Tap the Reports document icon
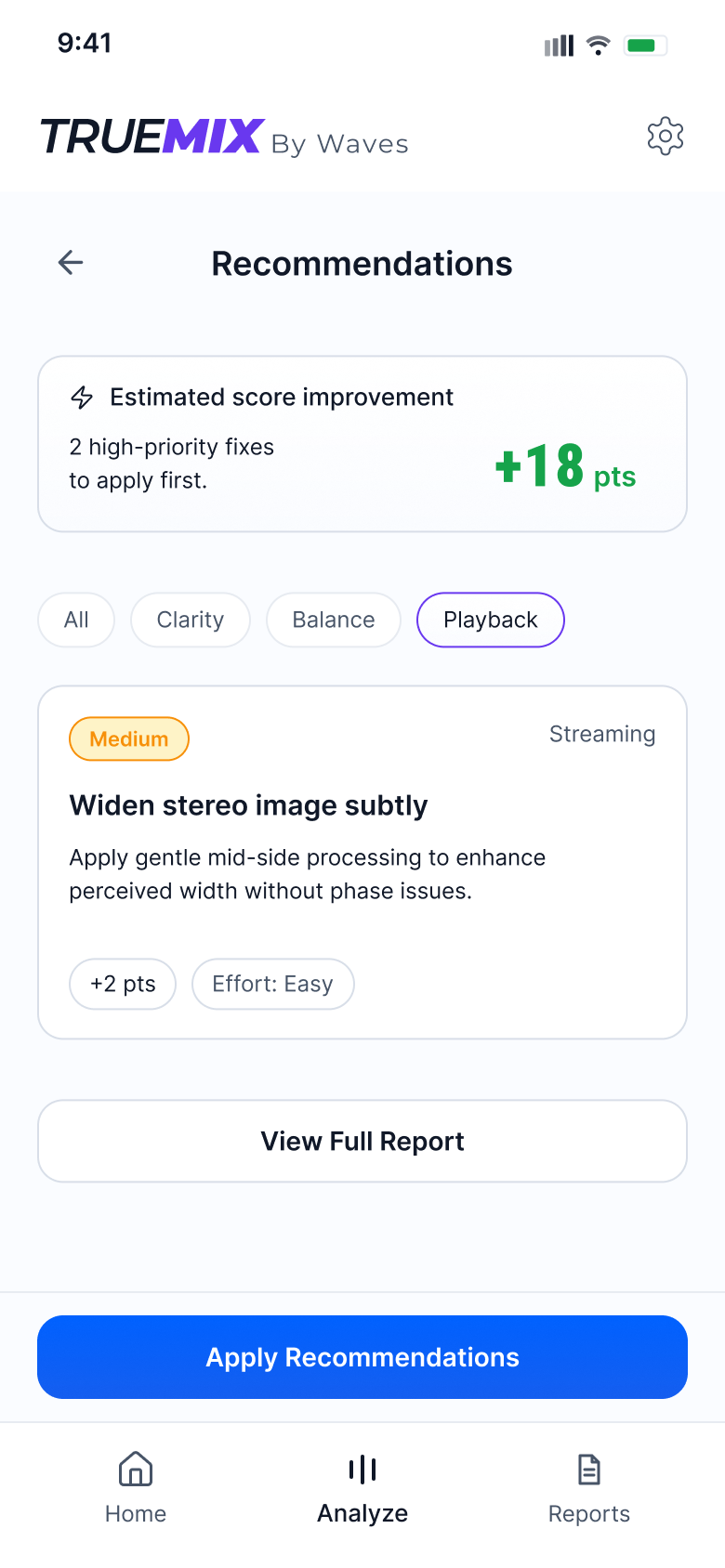 589,1469
